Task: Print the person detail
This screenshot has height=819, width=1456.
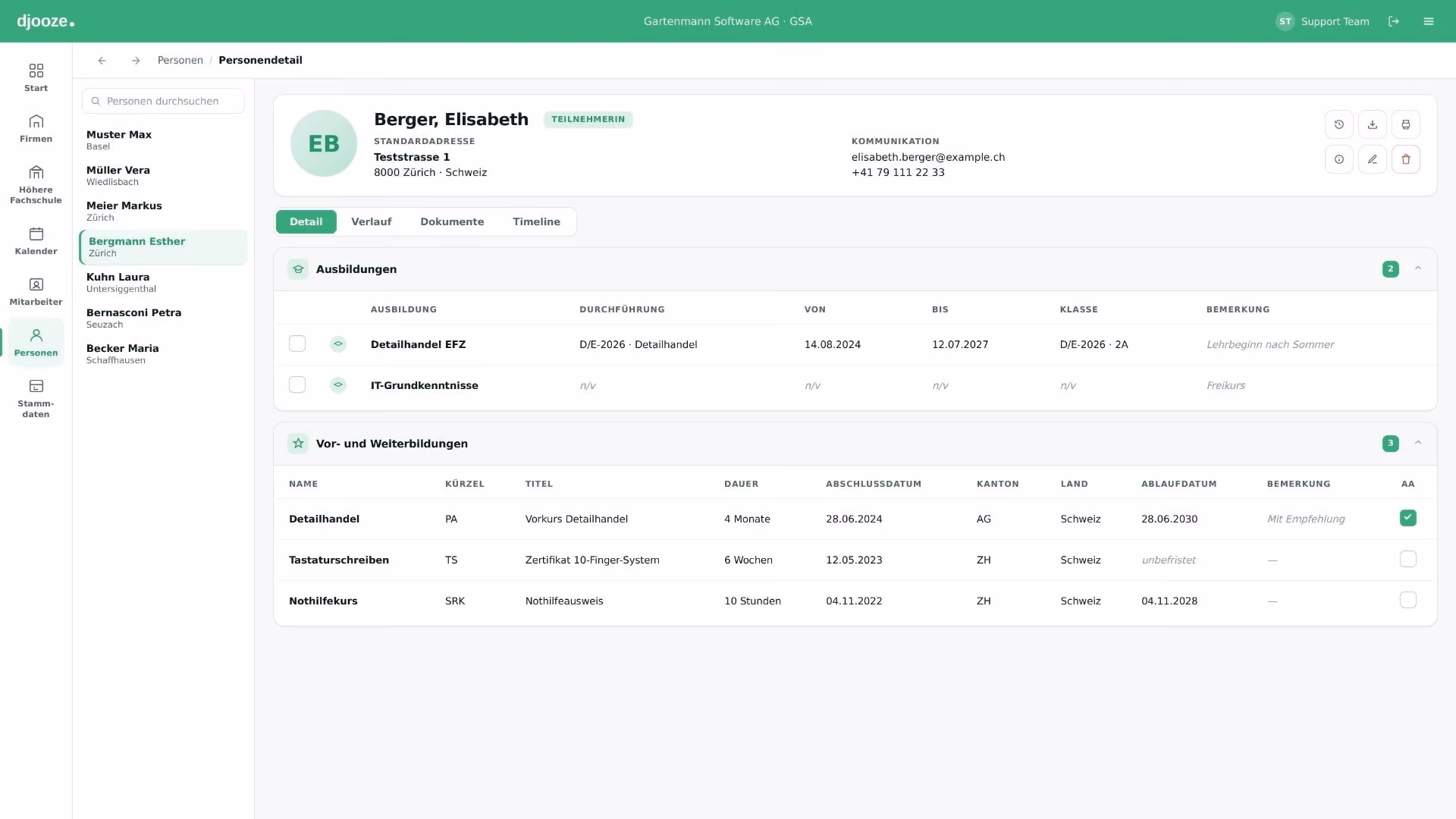Action: [x=1406, y=124]
